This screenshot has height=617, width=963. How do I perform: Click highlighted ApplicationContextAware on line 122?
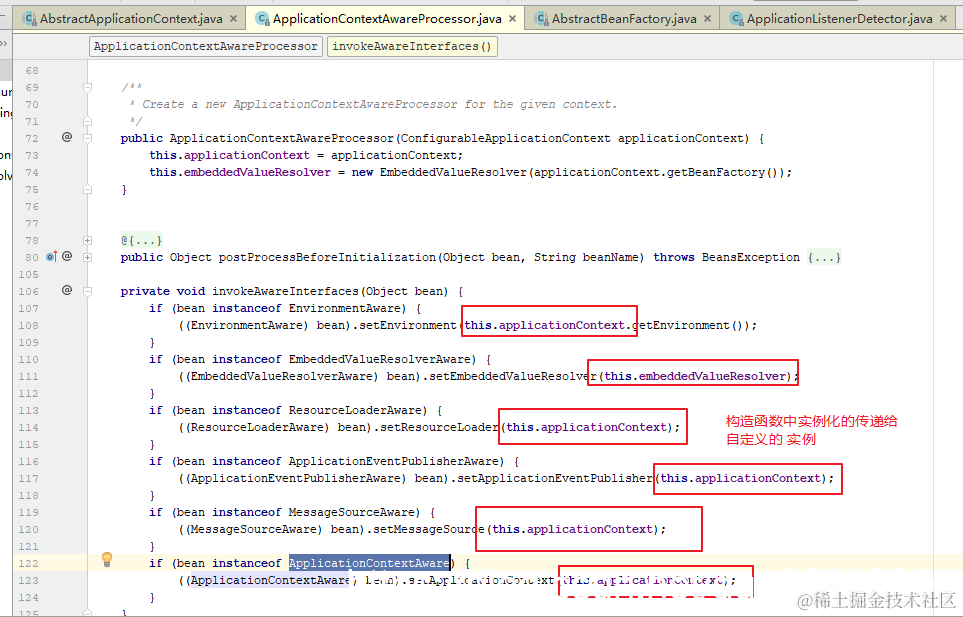tap(369, 563)
